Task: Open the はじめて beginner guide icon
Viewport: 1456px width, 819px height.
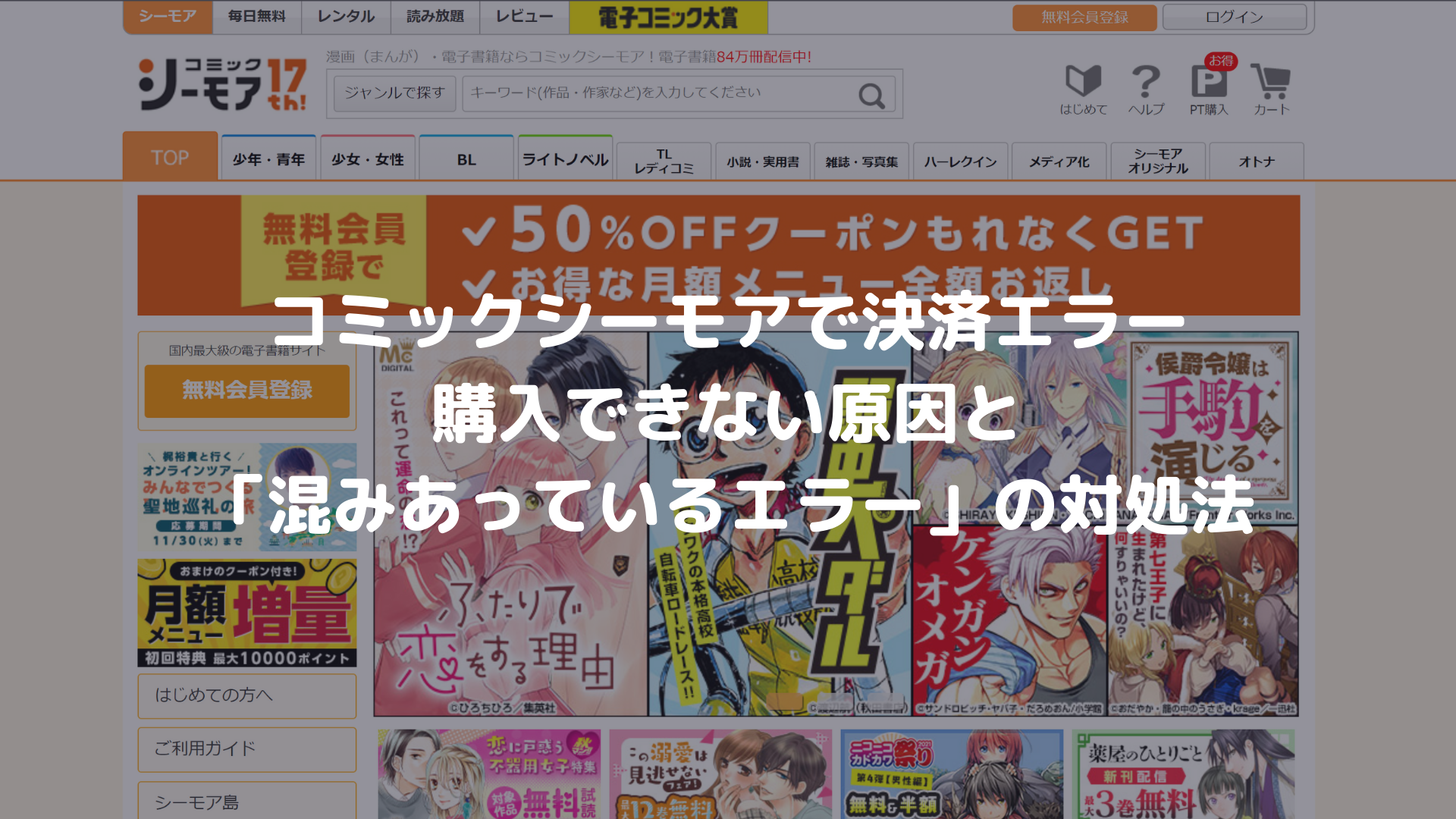Action: coord(1083,90)
